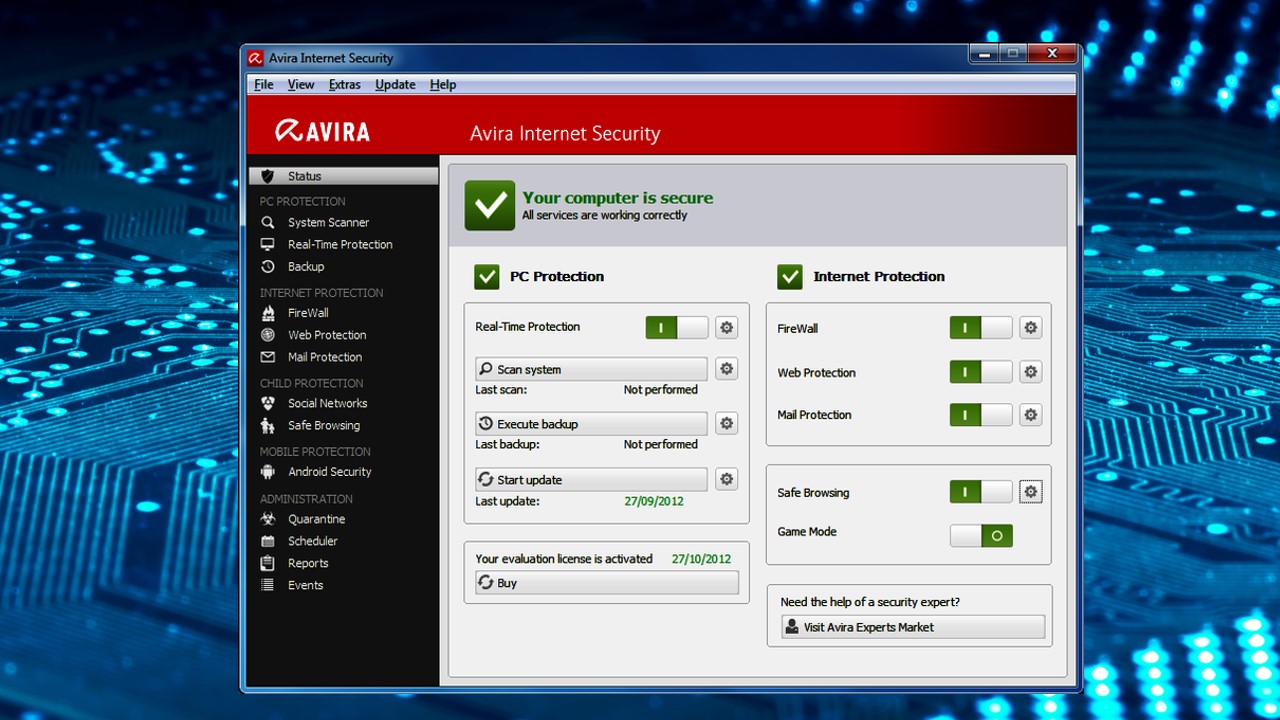Select Status in the sidebar

[x=343, y=176]
